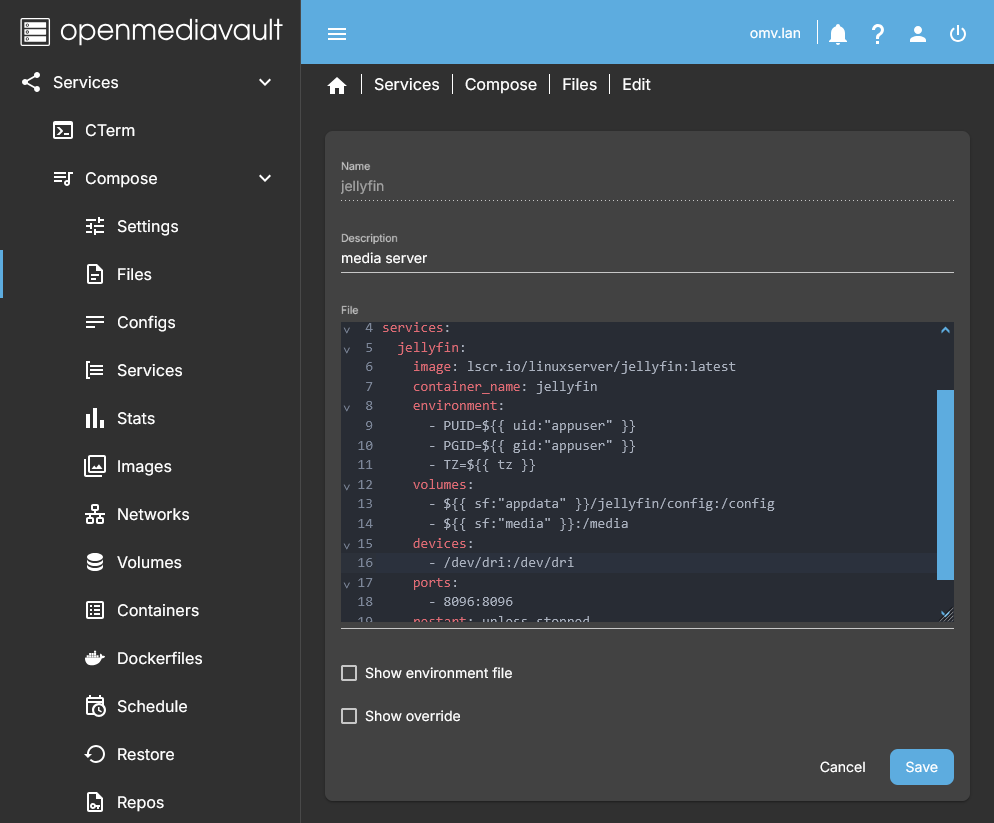Collapse the Services sidebar section chevron
This screenshot has height=823, width=994.
265,82
